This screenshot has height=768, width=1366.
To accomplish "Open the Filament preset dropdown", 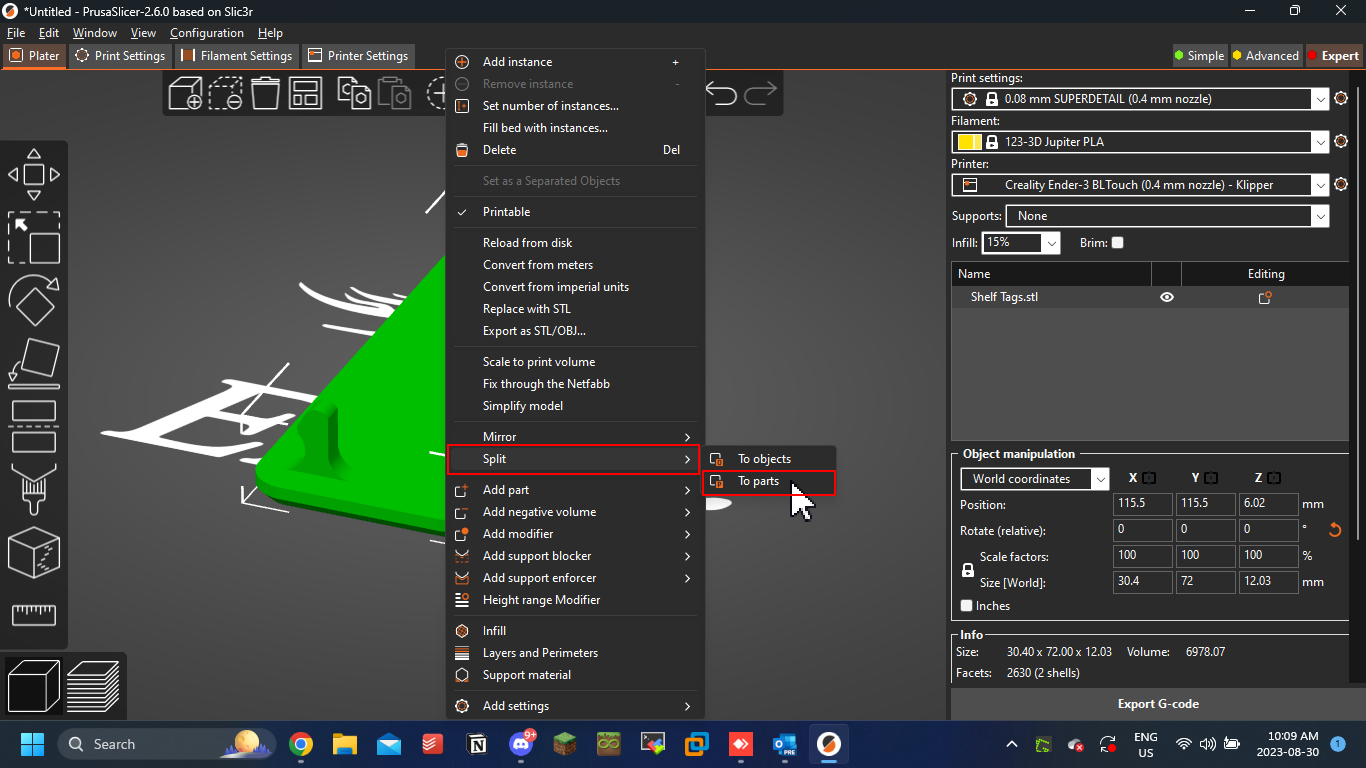I will (1140, 142).
